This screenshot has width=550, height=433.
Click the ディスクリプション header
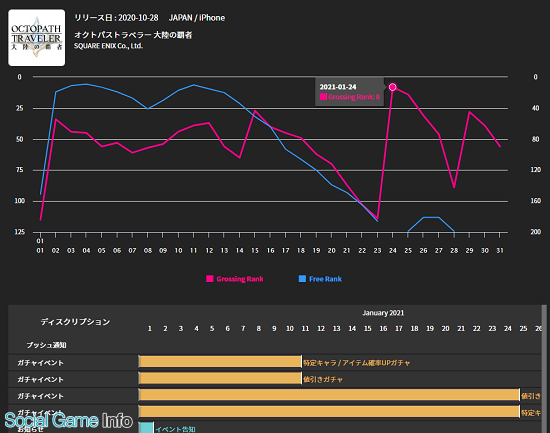pyautogui.click(x=75, y=322)
